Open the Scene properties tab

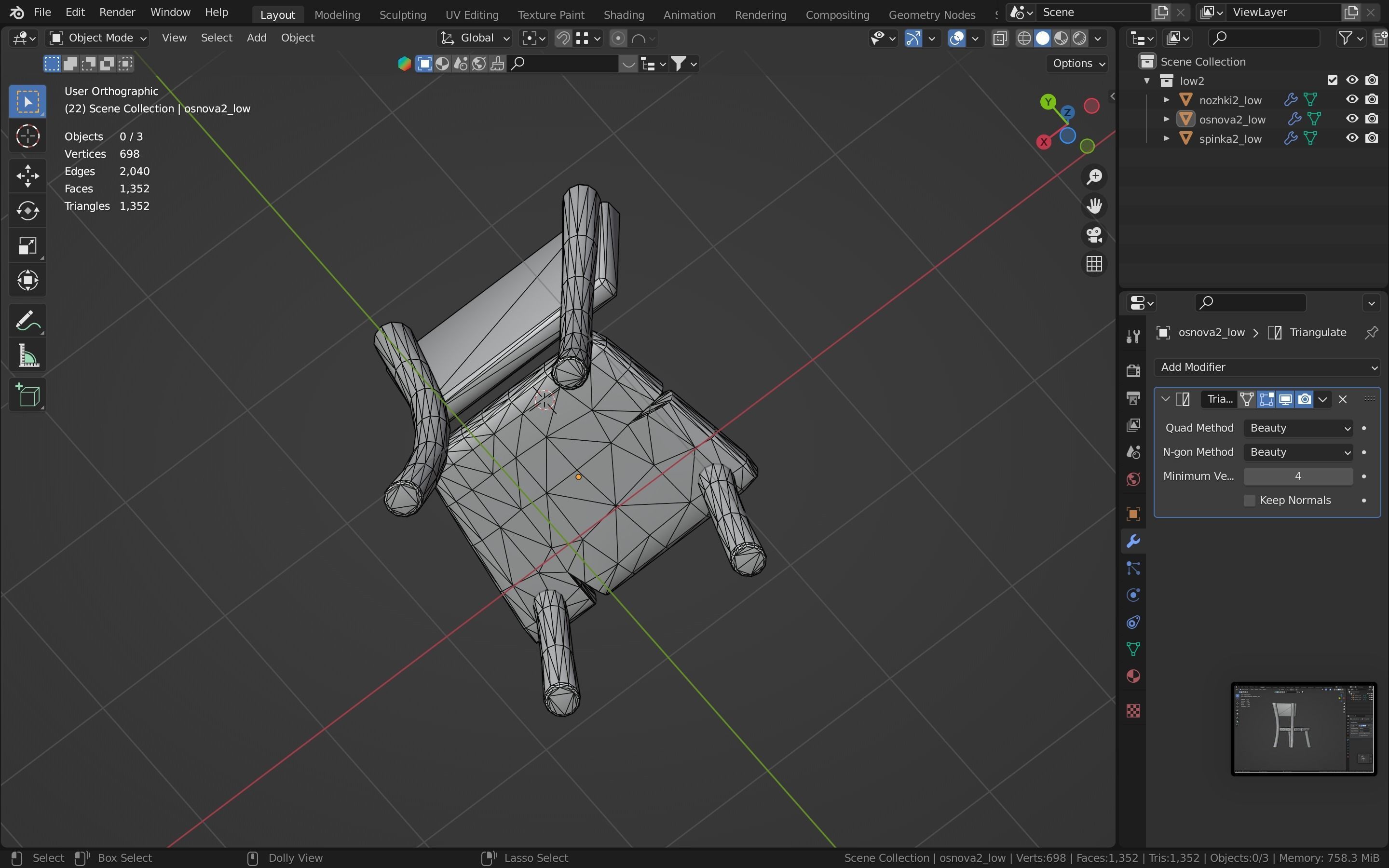[1133, 452]
